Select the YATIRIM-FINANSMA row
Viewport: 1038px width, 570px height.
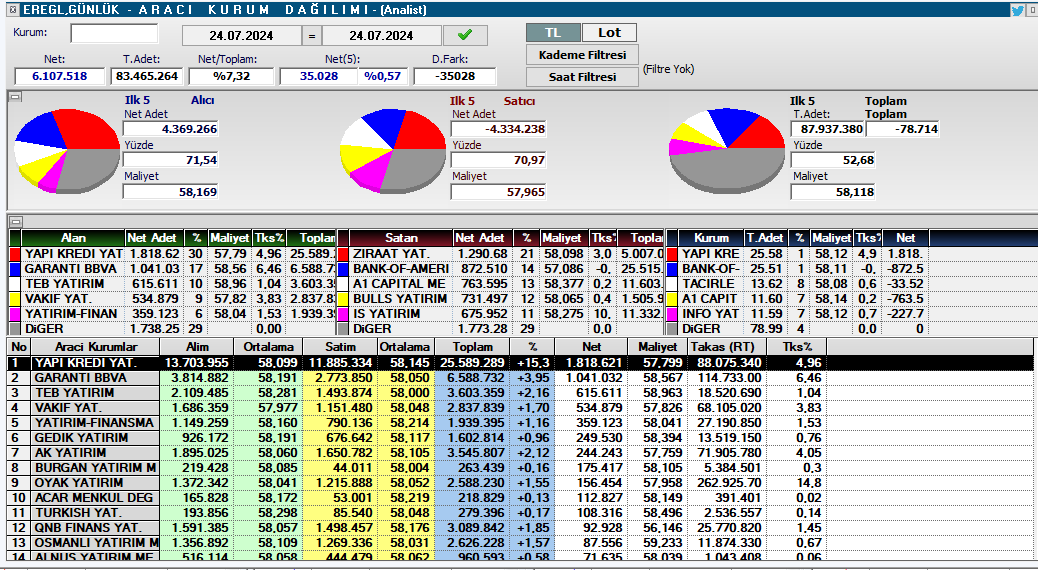520,422
